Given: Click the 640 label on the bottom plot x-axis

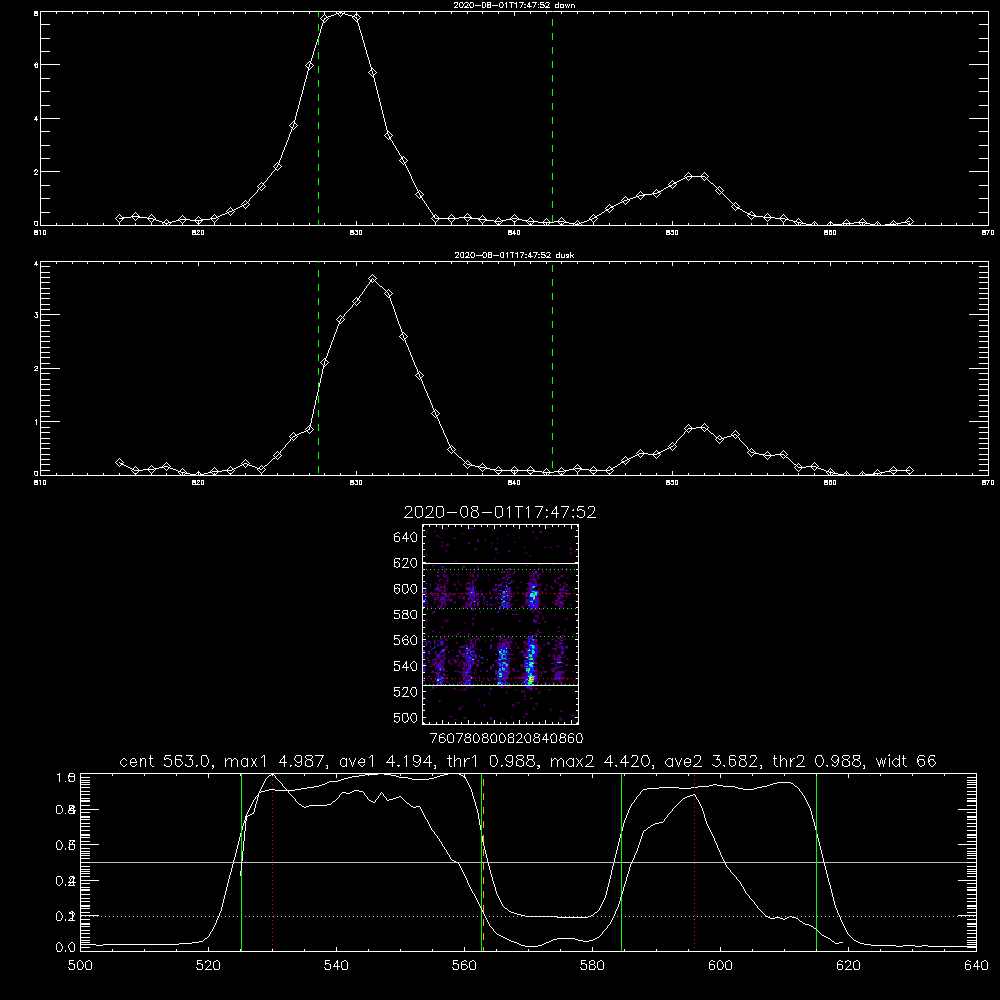Looking at the screenshot, I should pyautogui.click(x=976, y=966).
